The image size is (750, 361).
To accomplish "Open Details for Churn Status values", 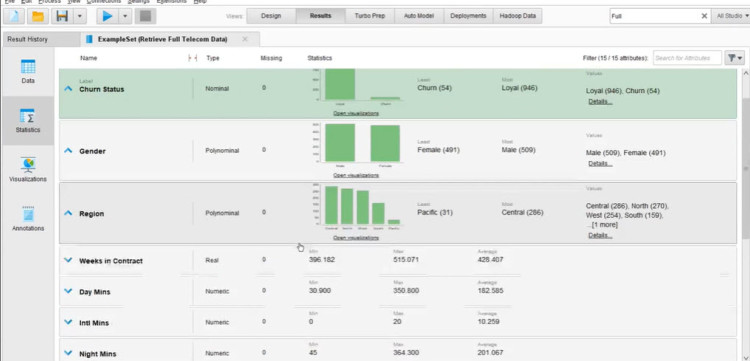I will (x=600, y=101).
